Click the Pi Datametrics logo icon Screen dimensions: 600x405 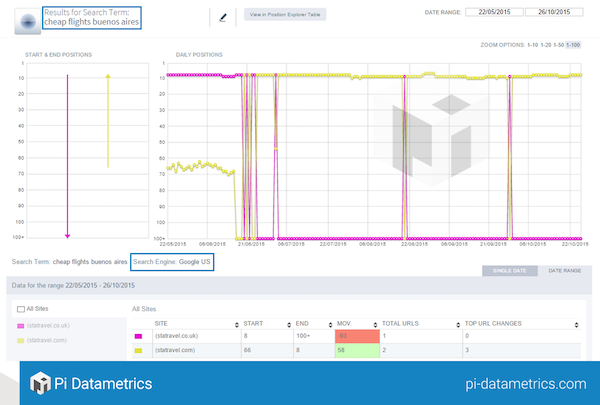40,384
